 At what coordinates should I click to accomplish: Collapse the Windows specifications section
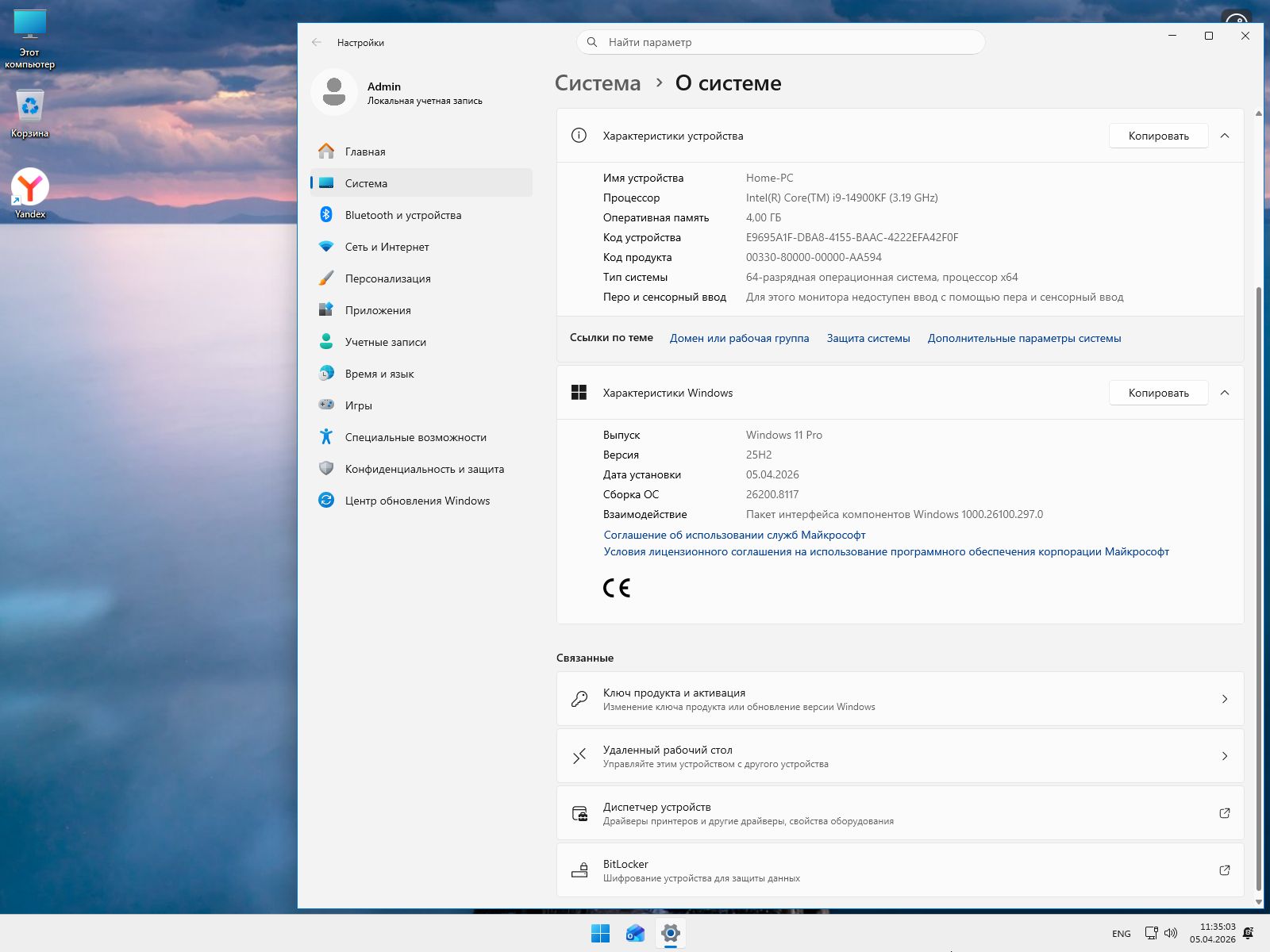pos(1225,393)
